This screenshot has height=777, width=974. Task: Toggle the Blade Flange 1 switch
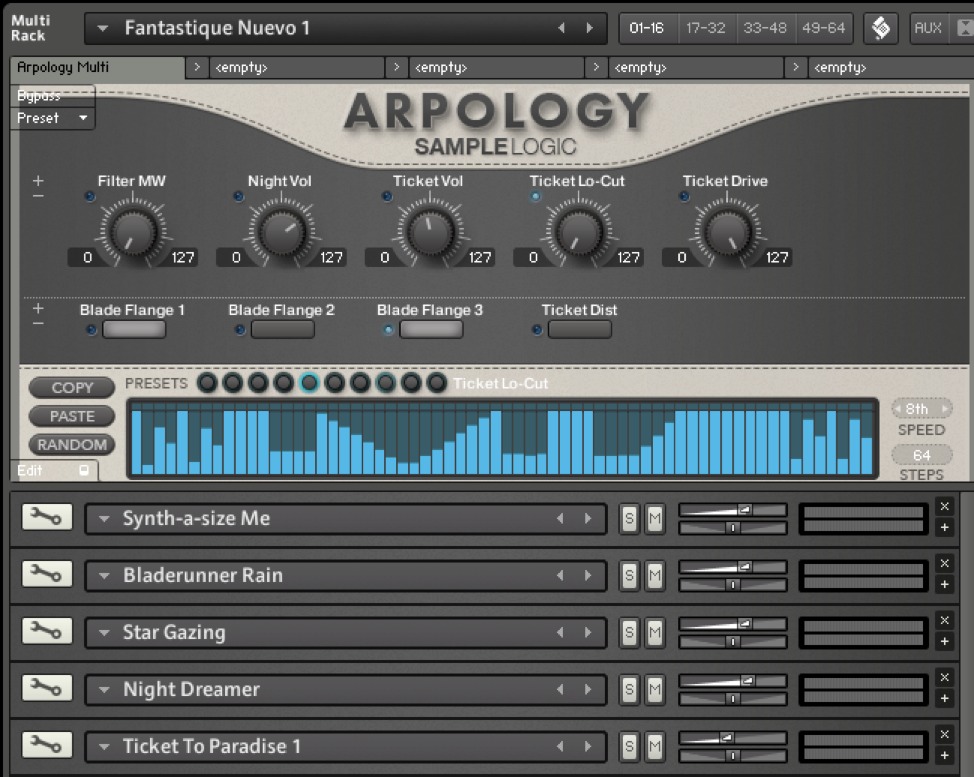pos(133,330)
